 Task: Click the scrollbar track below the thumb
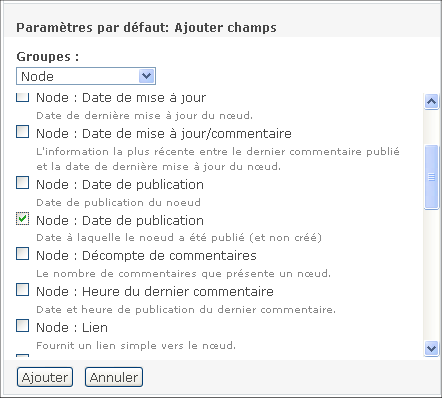coord(431,275)
